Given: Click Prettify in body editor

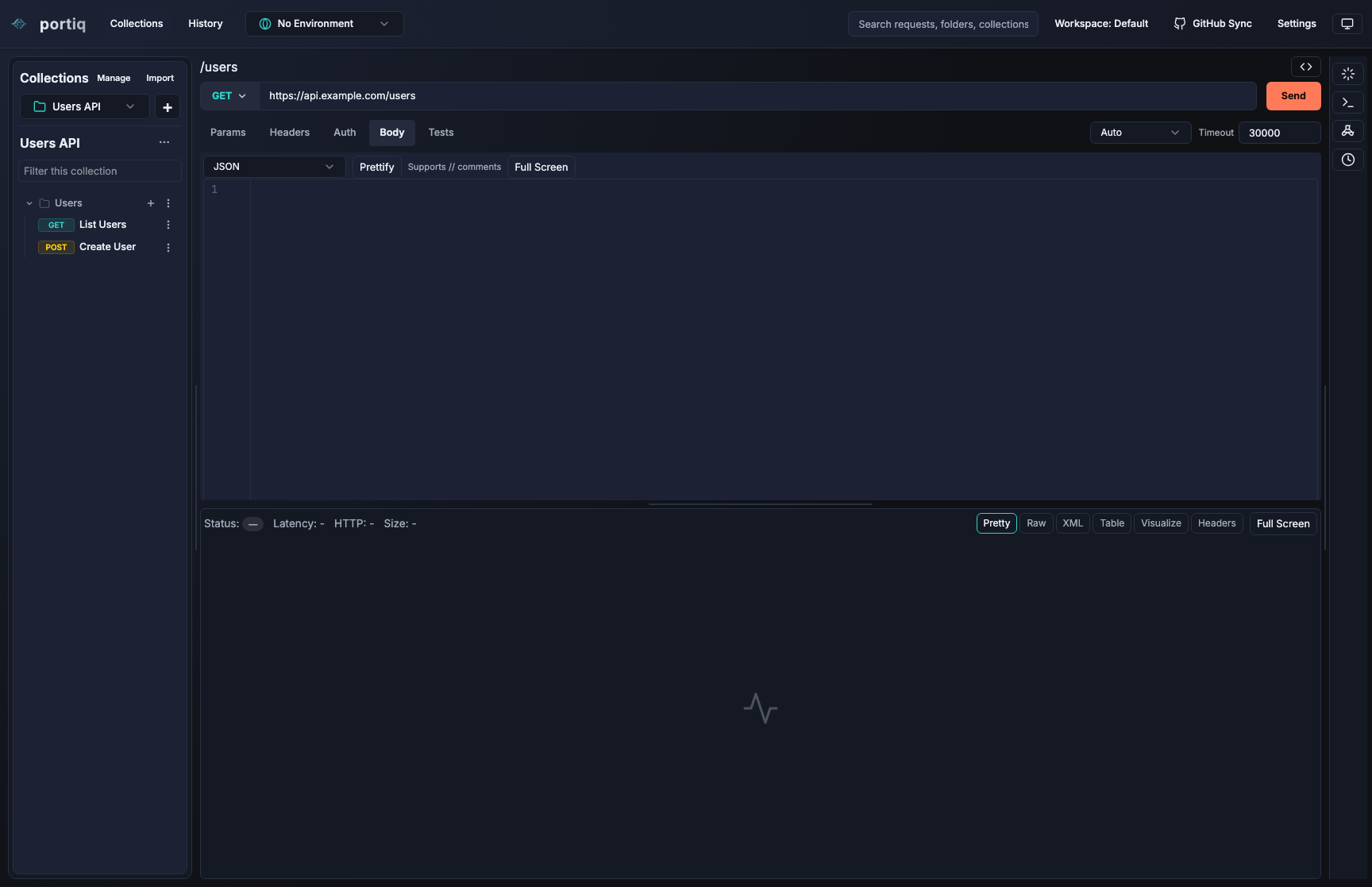Looking at the screenshot, I should point(376,167).
